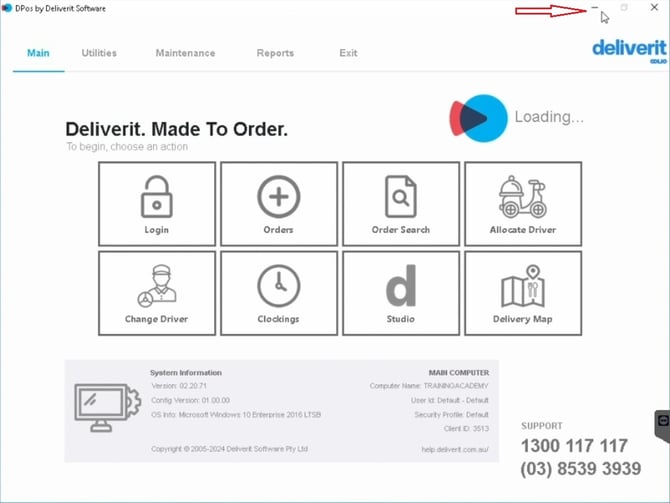The image size is (670, 503).
Task: Visit the help.deliverit.com.au link
Action: (455, 449)
